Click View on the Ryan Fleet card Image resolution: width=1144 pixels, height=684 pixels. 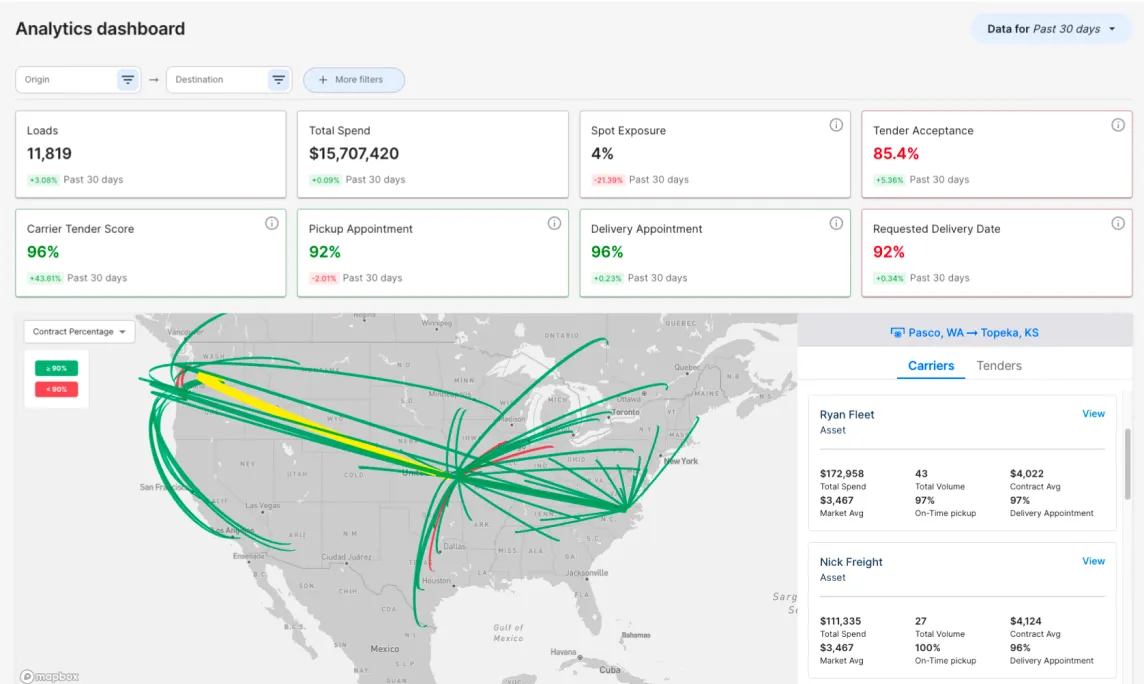(x=1093, y=413)
